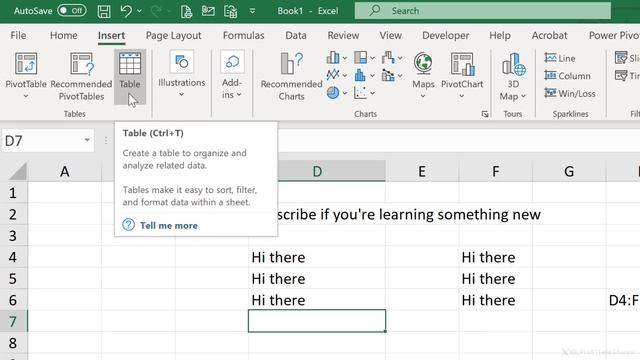The height and width of the screenshot is (360, 640).
Task: Switch to the Formulas tab
Action: pos(244,36)
